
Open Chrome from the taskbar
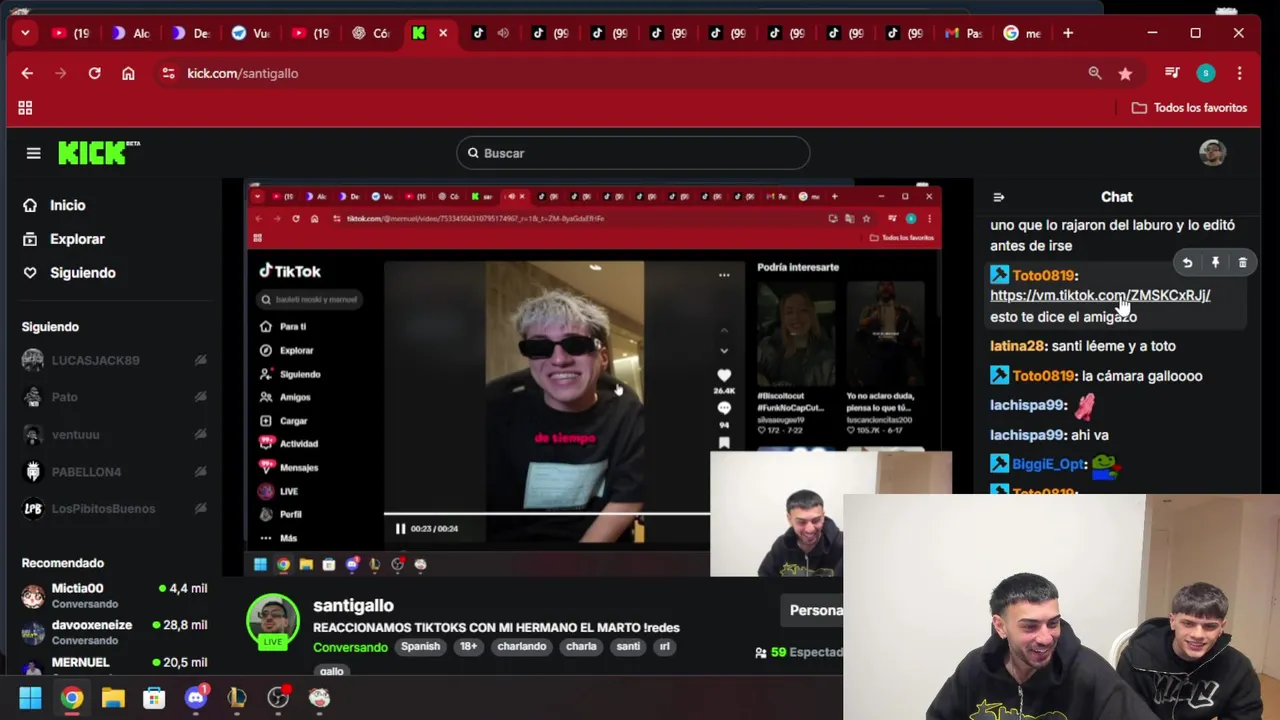click(72, 698)
